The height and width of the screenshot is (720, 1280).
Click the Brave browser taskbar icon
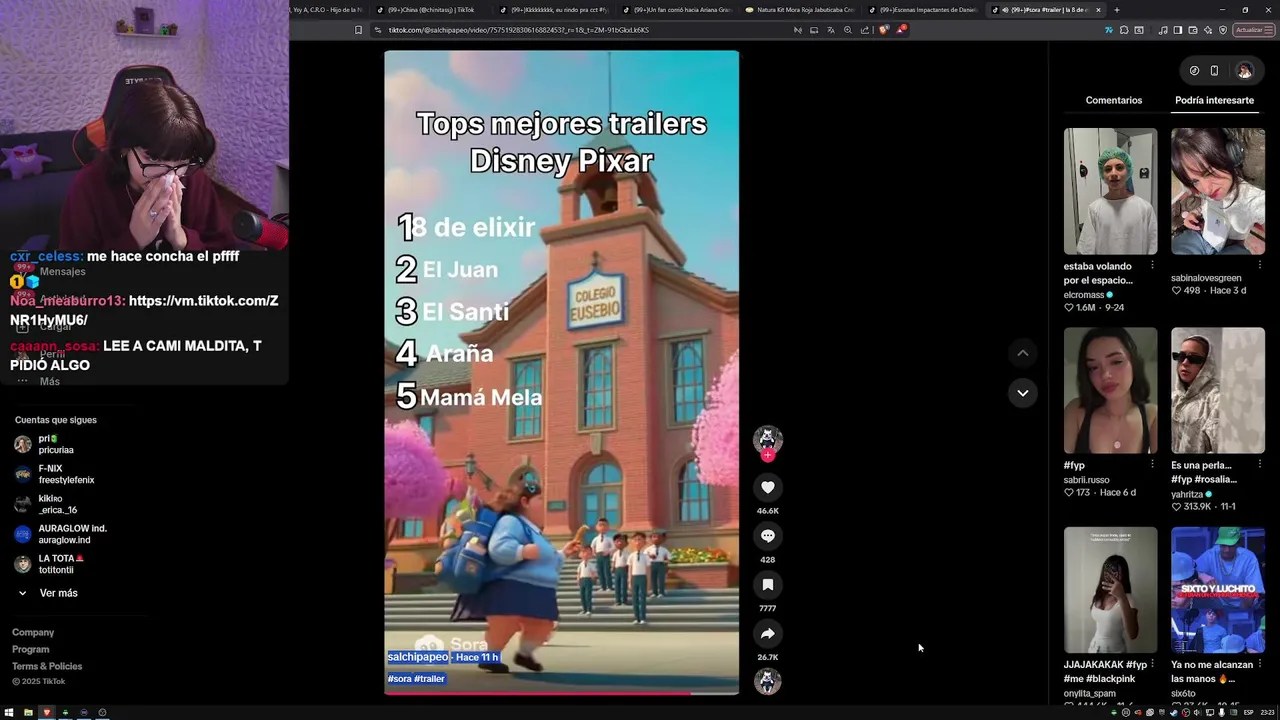coord(46,713)
